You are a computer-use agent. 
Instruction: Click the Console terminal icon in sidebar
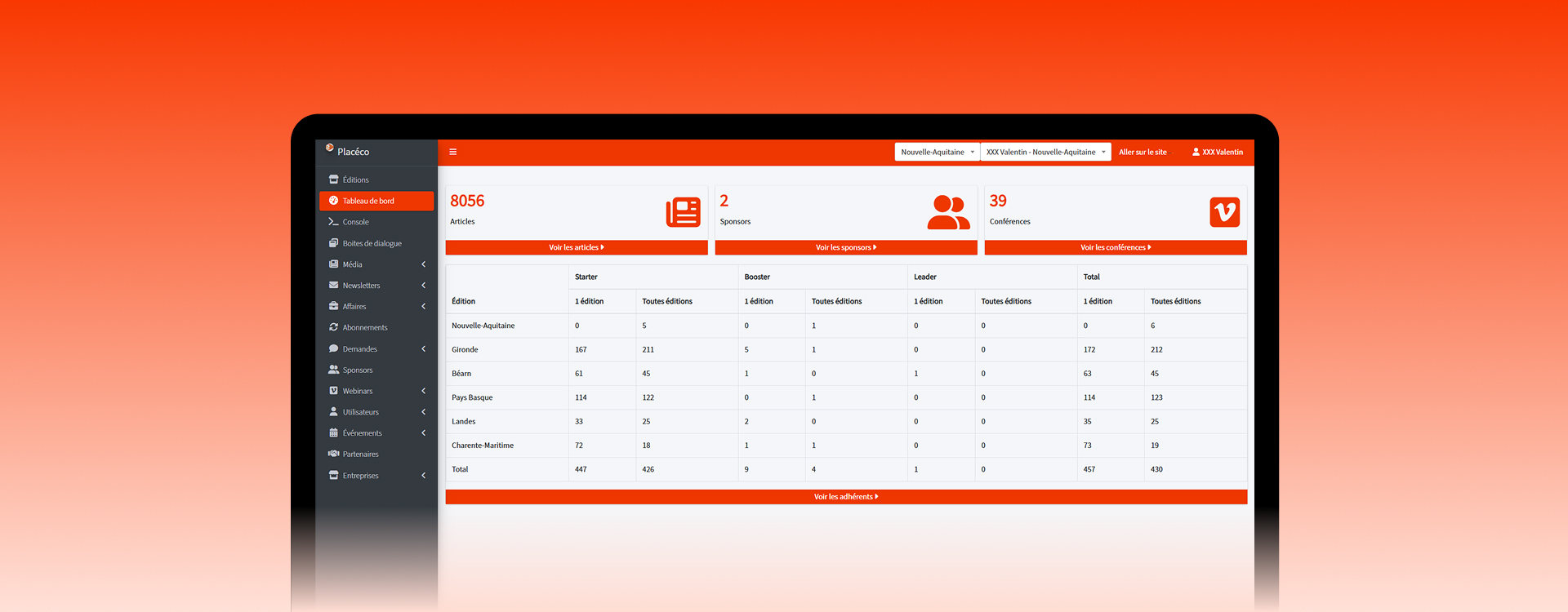click(x=333, y=222)
